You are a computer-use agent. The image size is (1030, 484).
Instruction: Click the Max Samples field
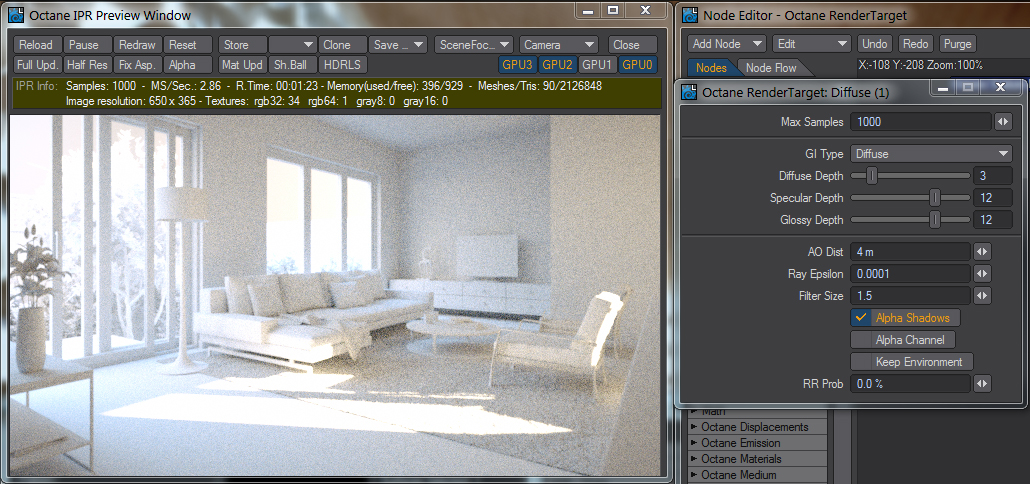pos(920,121)
